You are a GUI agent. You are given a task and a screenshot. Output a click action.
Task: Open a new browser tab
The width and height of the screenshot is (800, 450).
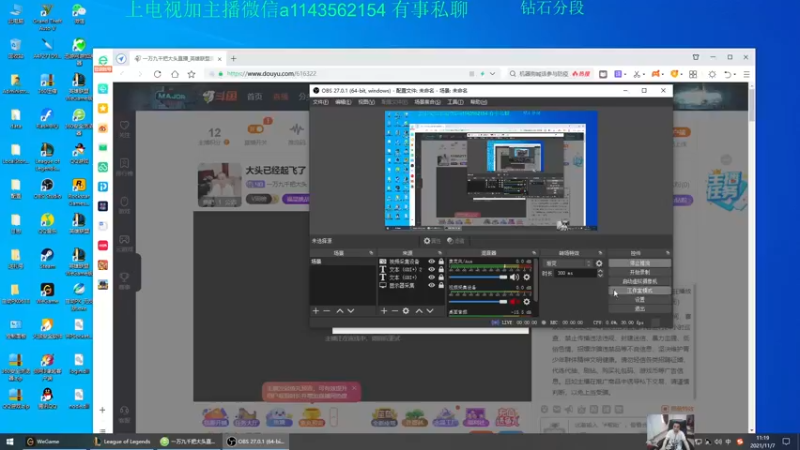234,59
